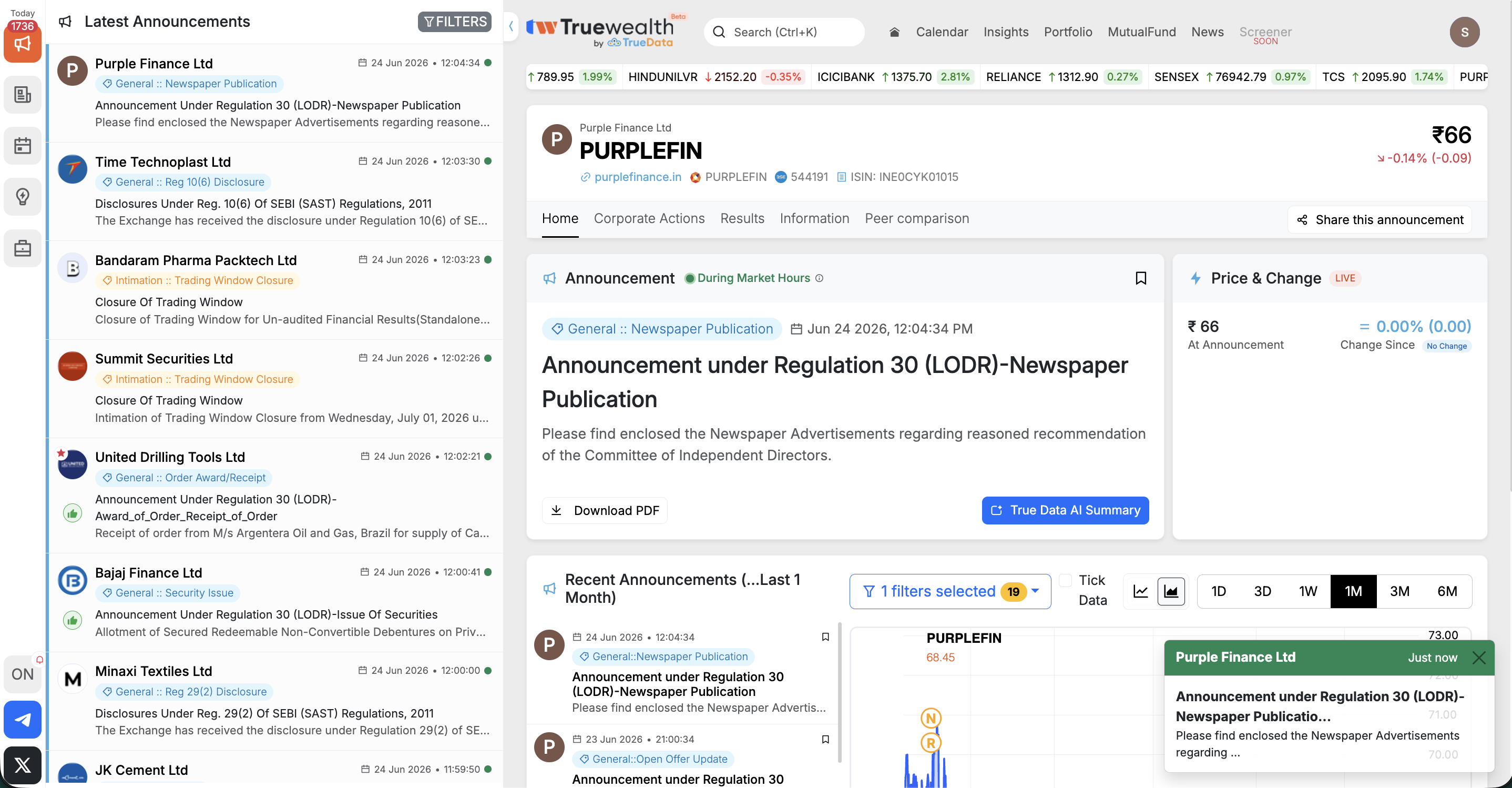Switch to the Peer comparison tab
This screenshot has width=1512, height=788.
[916, 218]
